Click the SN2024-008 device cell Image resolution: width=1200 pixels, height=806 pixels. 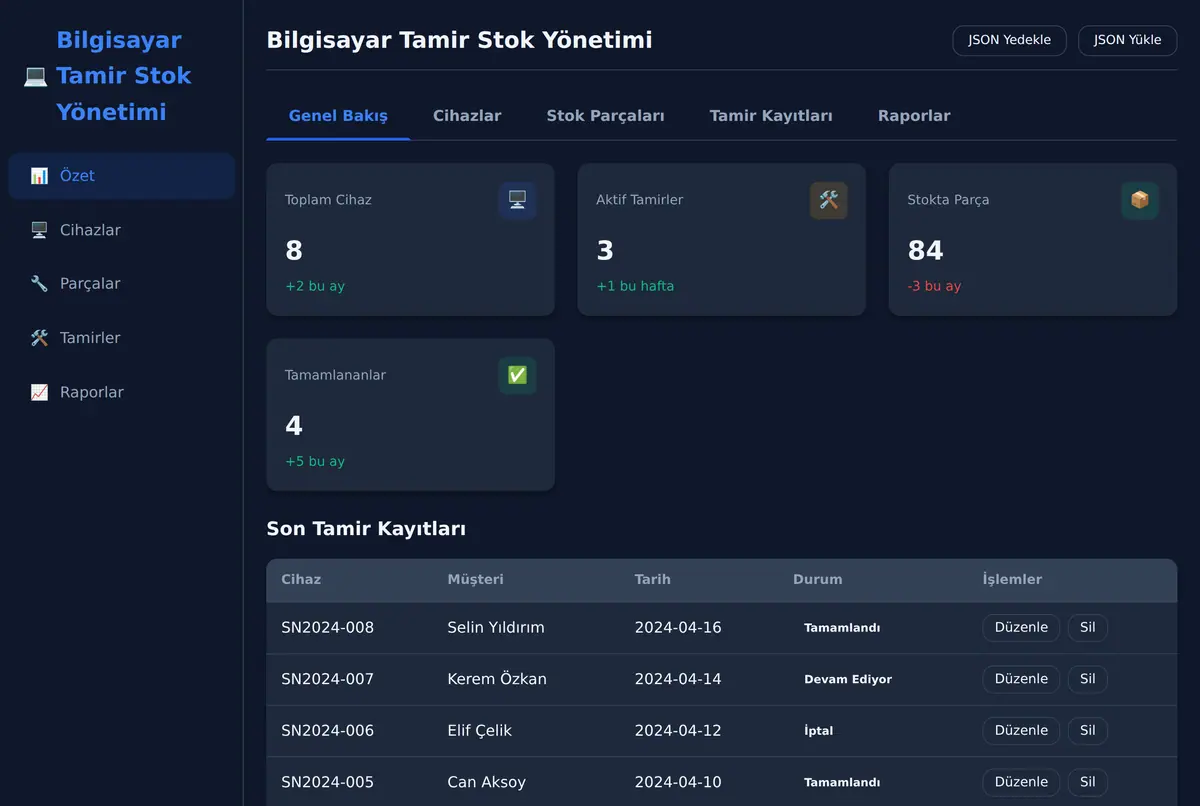point(327,628)
